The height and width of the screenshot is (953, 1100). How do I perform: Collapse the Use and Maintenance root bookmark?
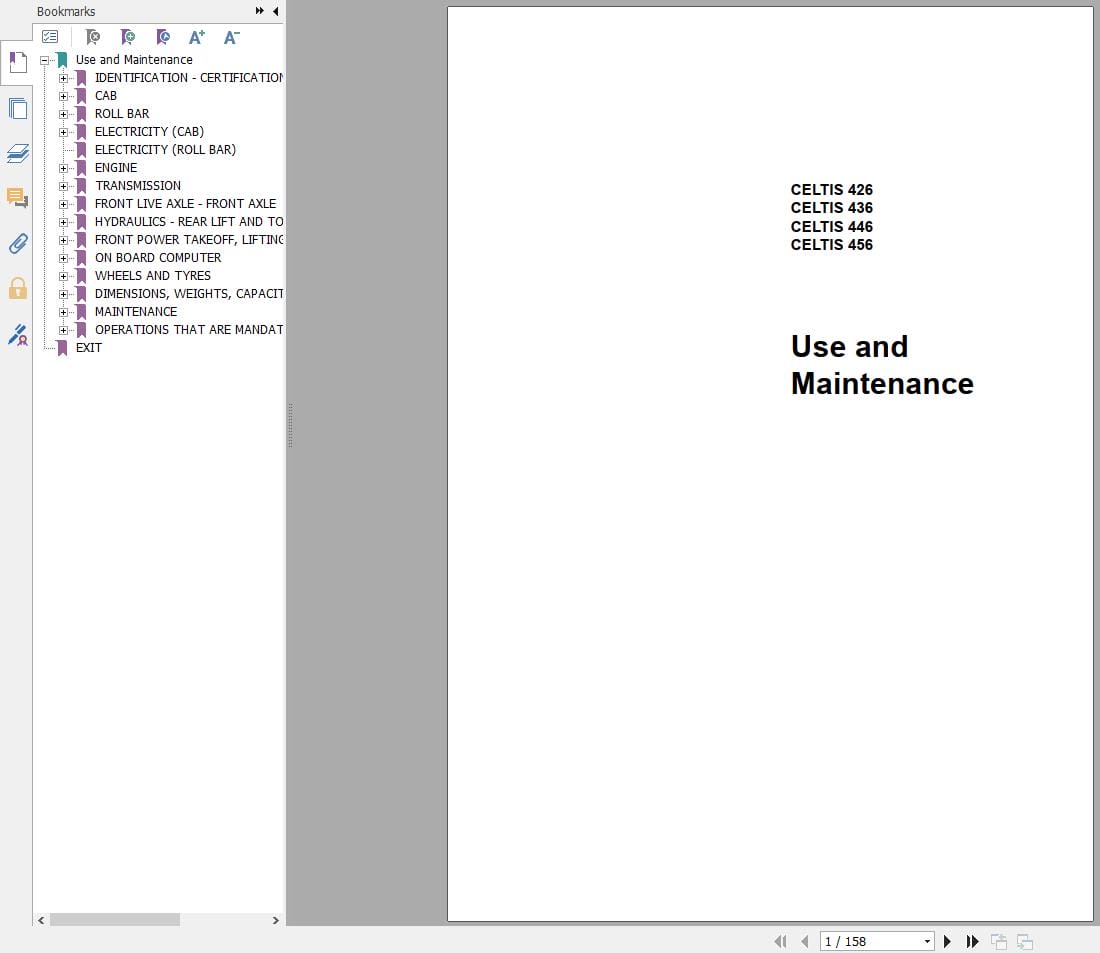click(x=44, y=60)
